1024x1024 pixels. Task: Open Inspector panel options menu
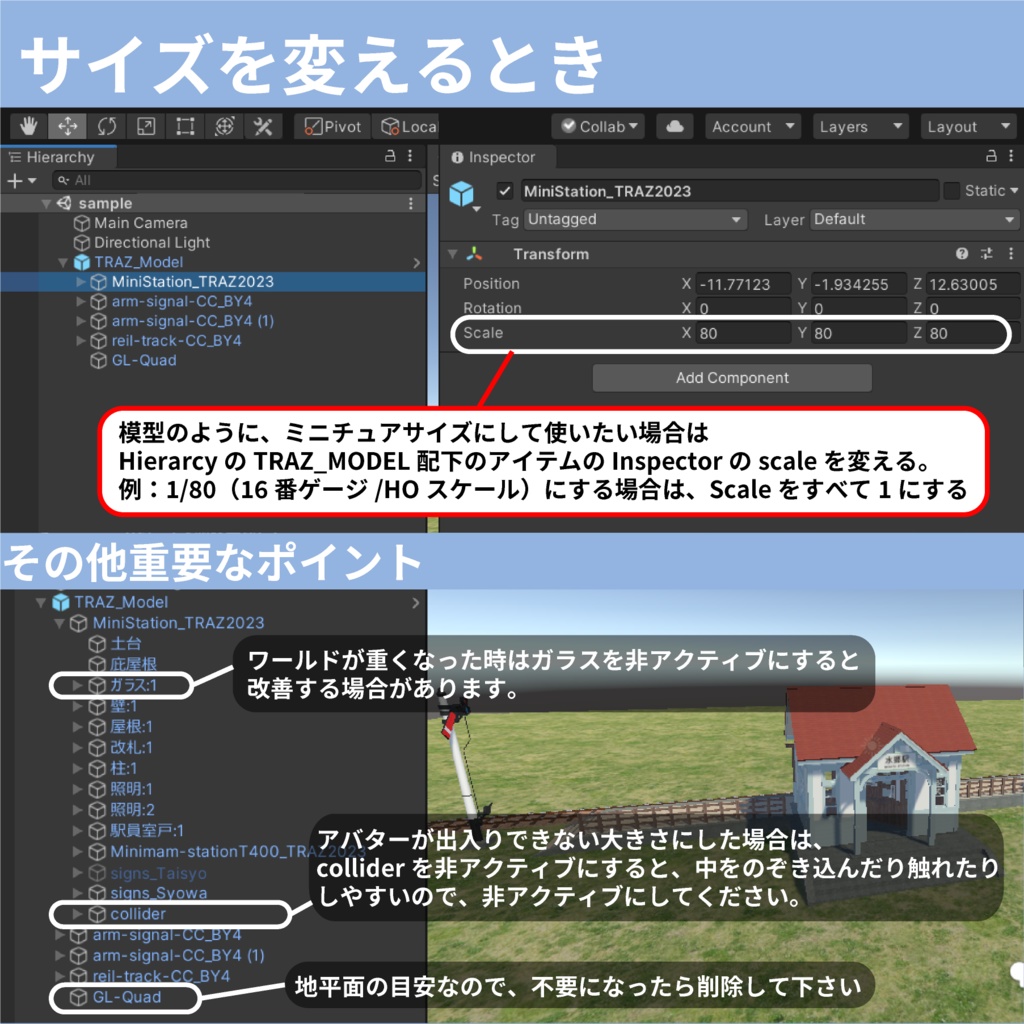(1011, 155)
